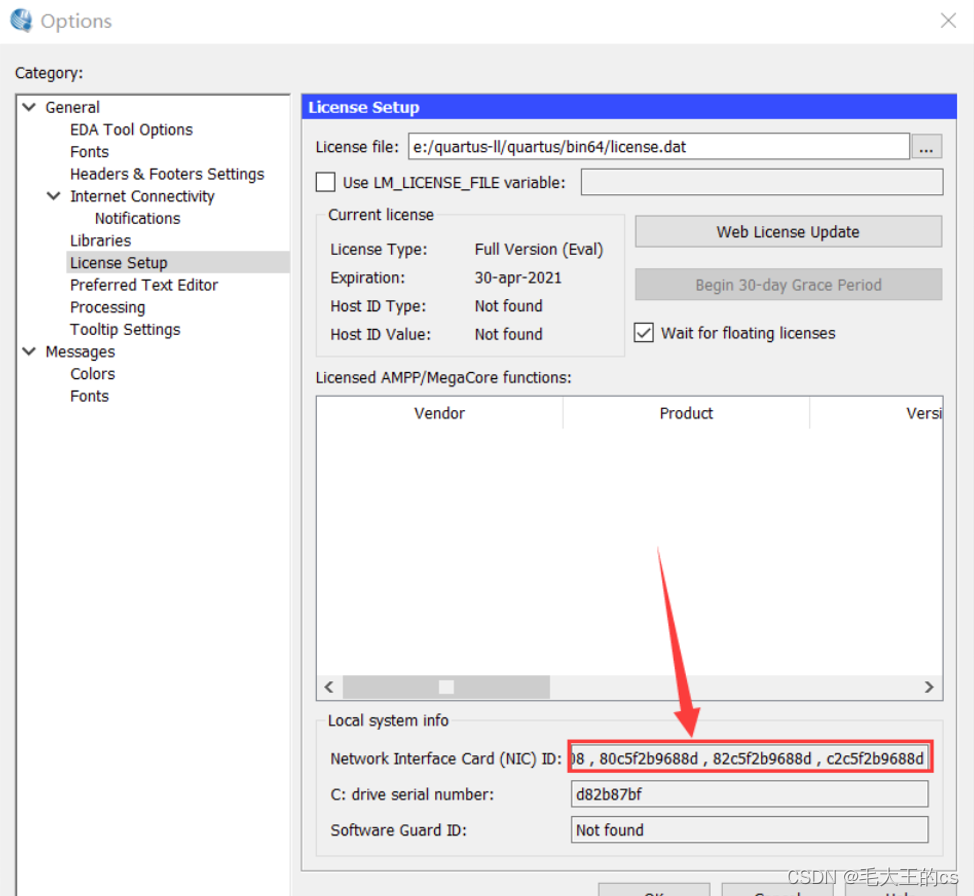Click the Vendor column header
Screen dimensions: 974x896
click(x=439, y=413)
